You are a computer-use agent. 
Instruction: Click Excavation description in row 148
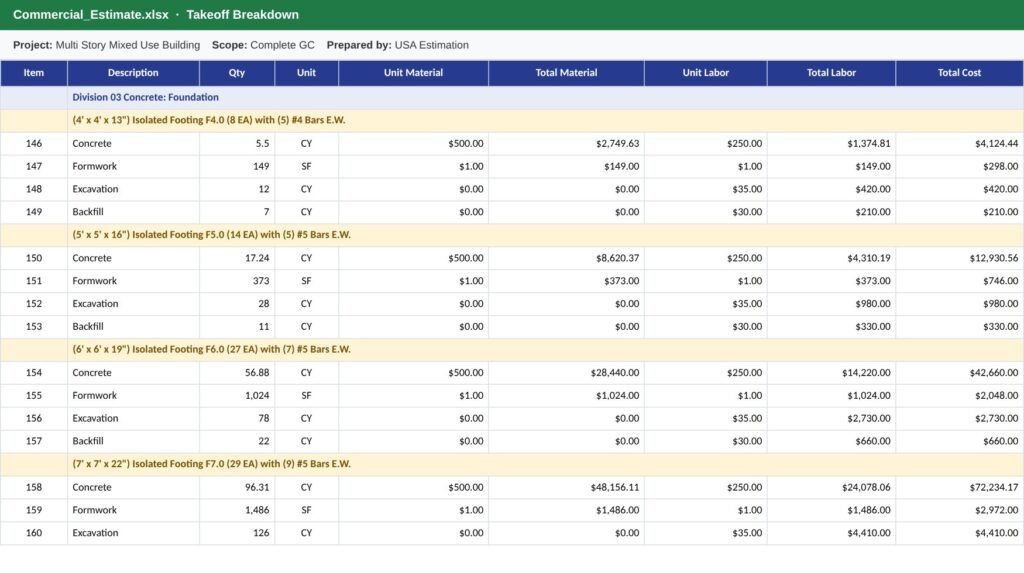[133, 189]
